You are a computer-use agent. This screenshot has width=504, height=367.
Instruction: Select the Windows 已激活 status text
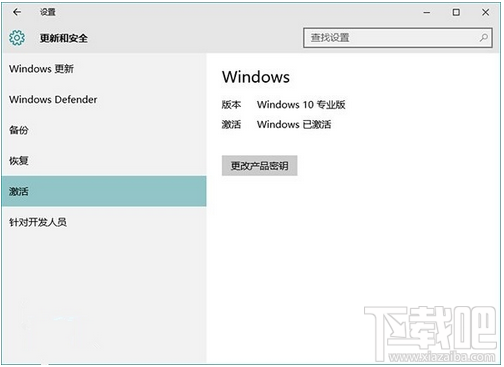point(294,125)
